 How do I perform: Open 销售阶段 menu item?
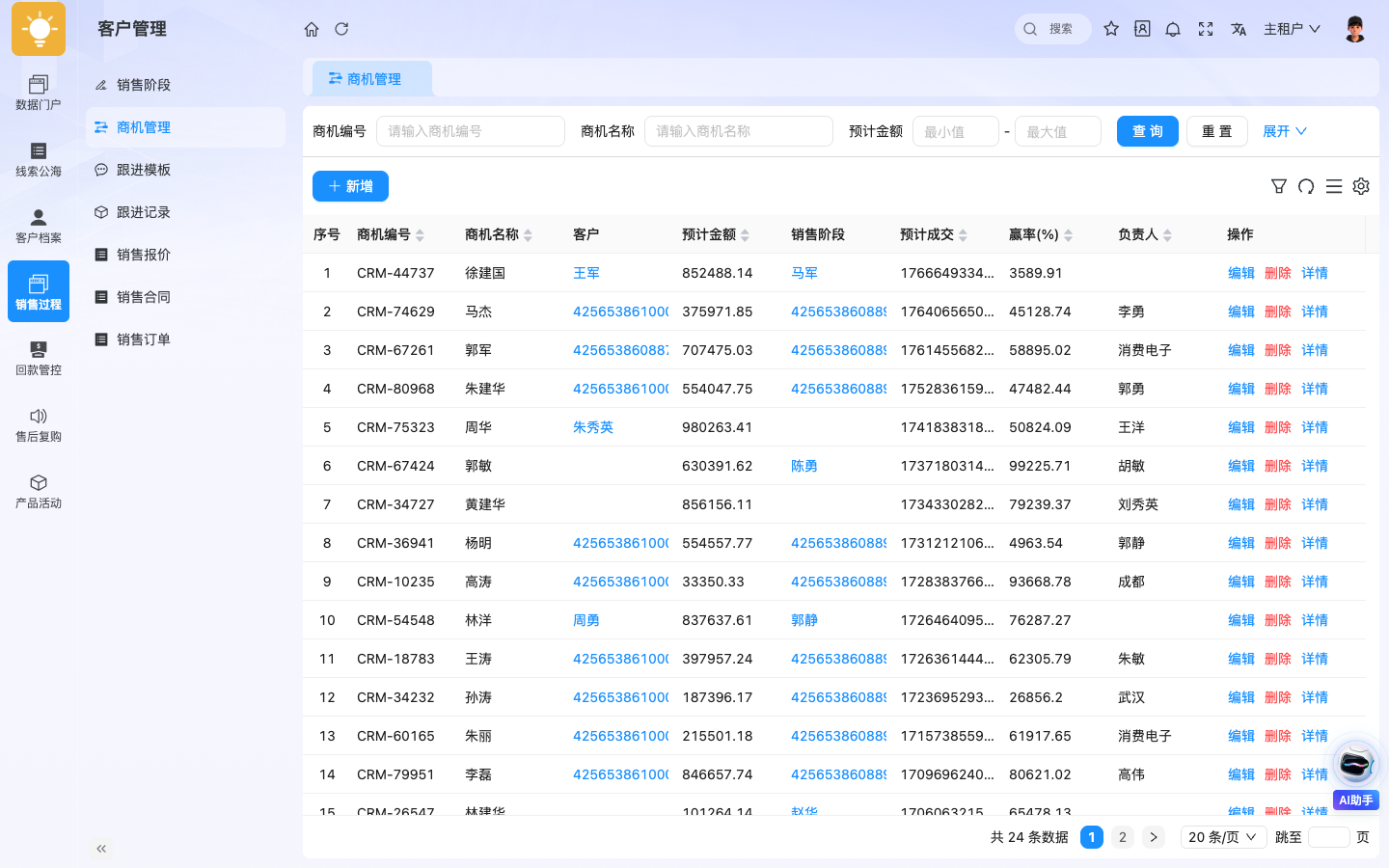click(185, 85)
